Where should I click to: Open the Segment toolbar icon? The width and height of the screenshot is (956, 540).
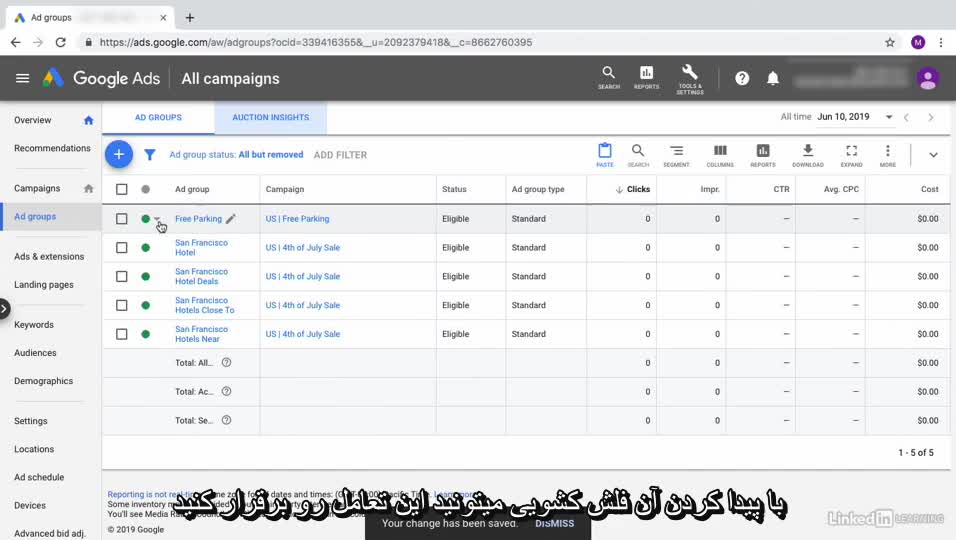(x=677, y=154)
